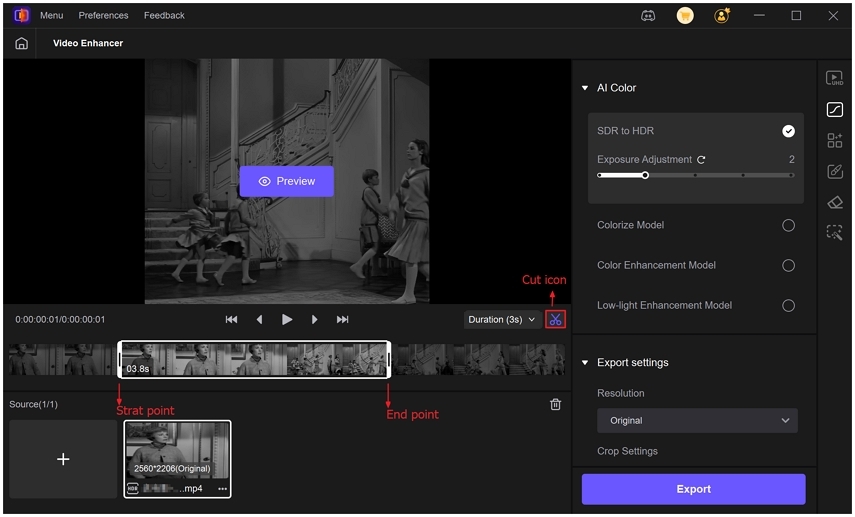Delete source with trash icon

tap(555, 404)
